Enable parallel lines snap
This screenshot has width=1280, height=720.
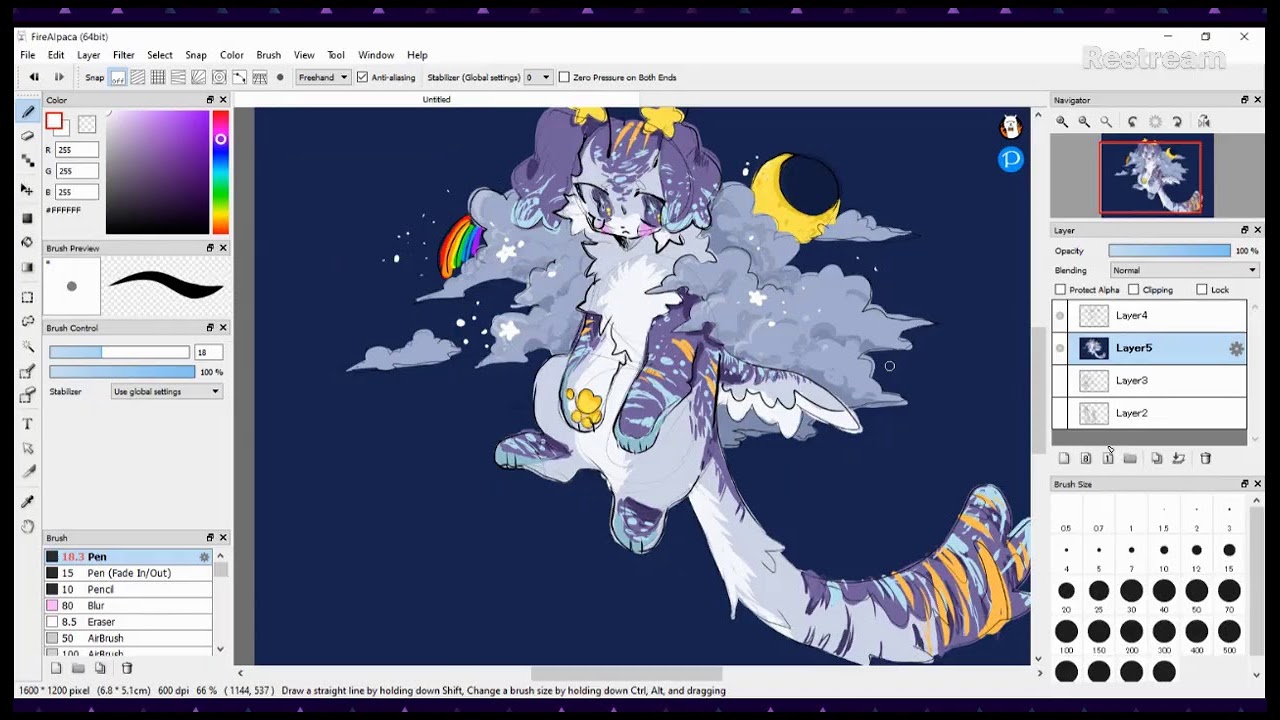click(x=138, y=77)
